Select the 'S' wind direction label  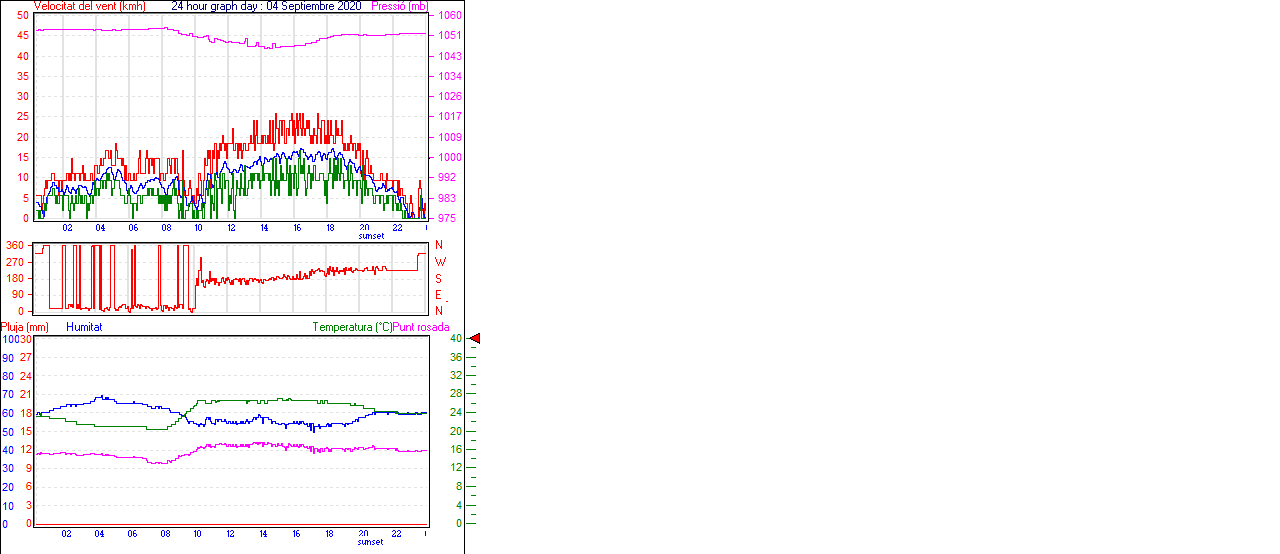point(438,278)
